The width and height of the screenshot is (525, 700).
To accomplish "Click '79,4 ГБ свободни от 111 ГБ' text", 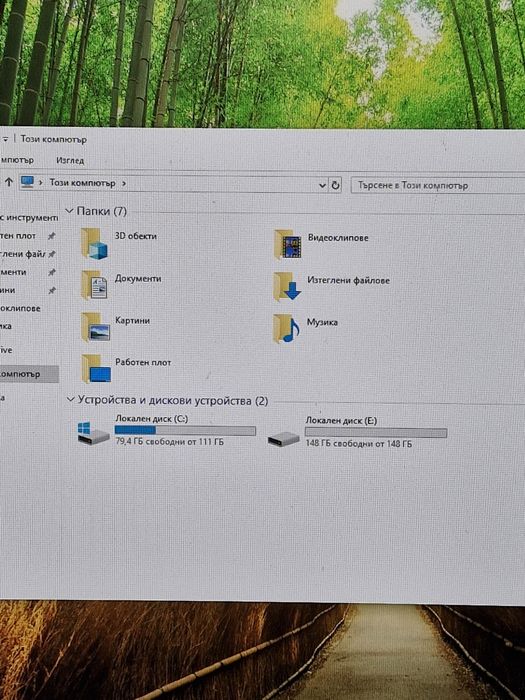I will click(169, 442).
